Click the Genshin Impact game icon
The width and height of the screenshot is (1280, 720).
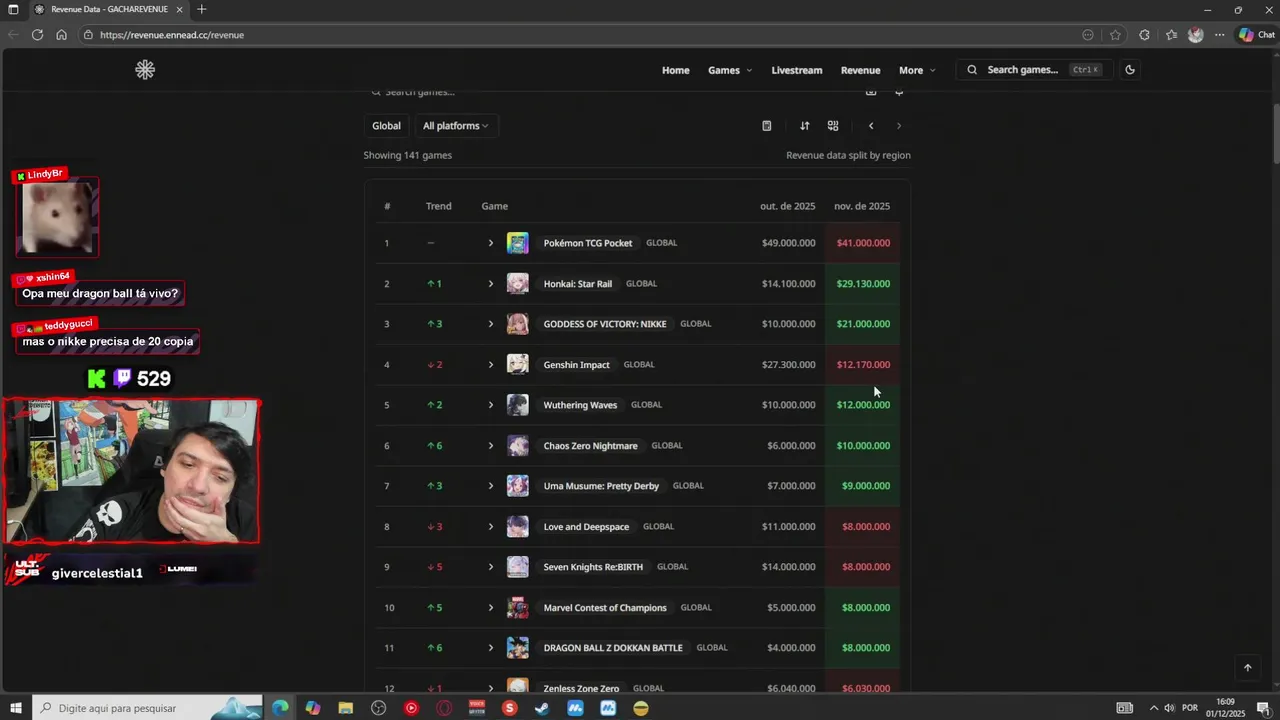tap(517, 365)
